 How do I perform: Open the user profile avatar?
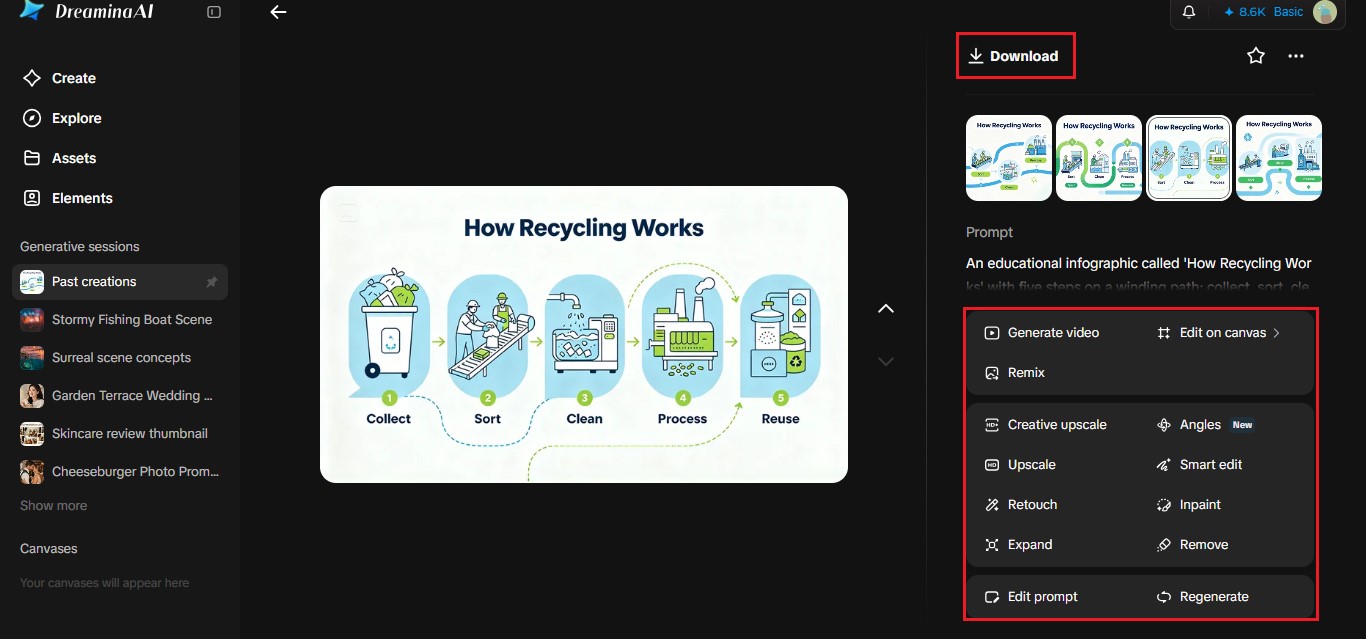tap(1325, 12)
